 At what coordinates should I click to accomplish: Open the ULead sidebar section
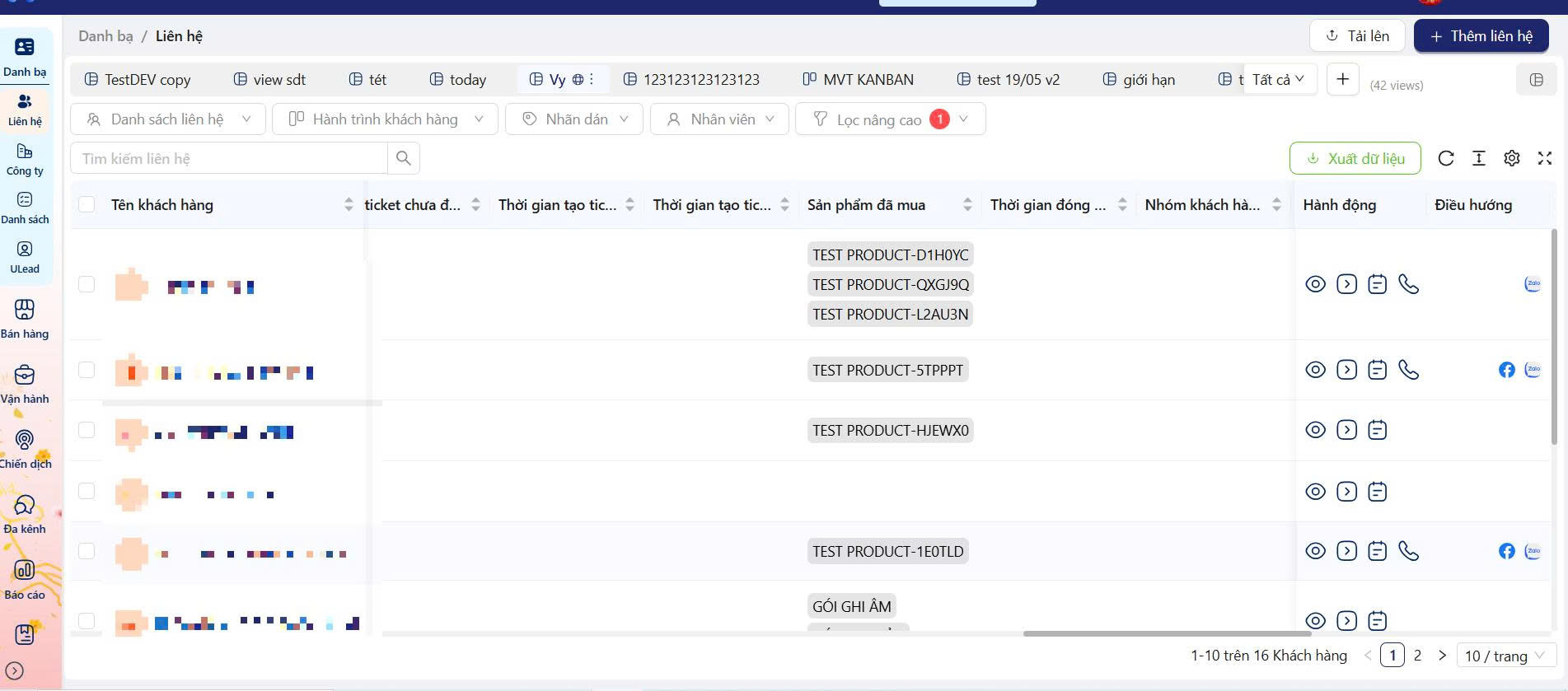tap(25, 258)
